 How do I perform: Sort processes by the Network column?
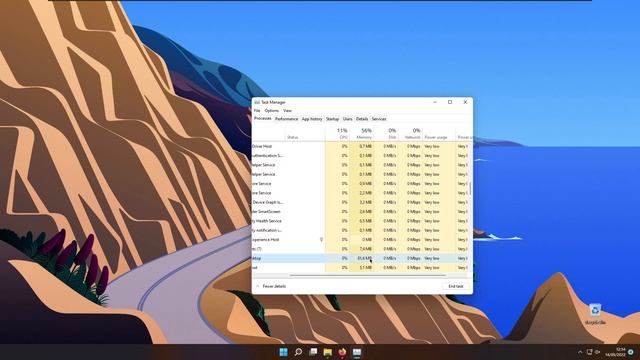[x=410, y=133]
